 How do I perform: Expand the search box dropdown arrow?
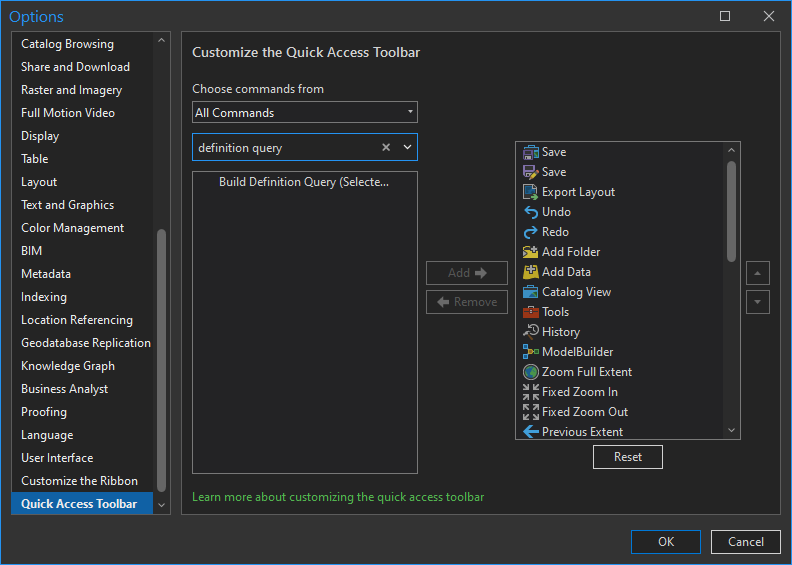(407, 148)
